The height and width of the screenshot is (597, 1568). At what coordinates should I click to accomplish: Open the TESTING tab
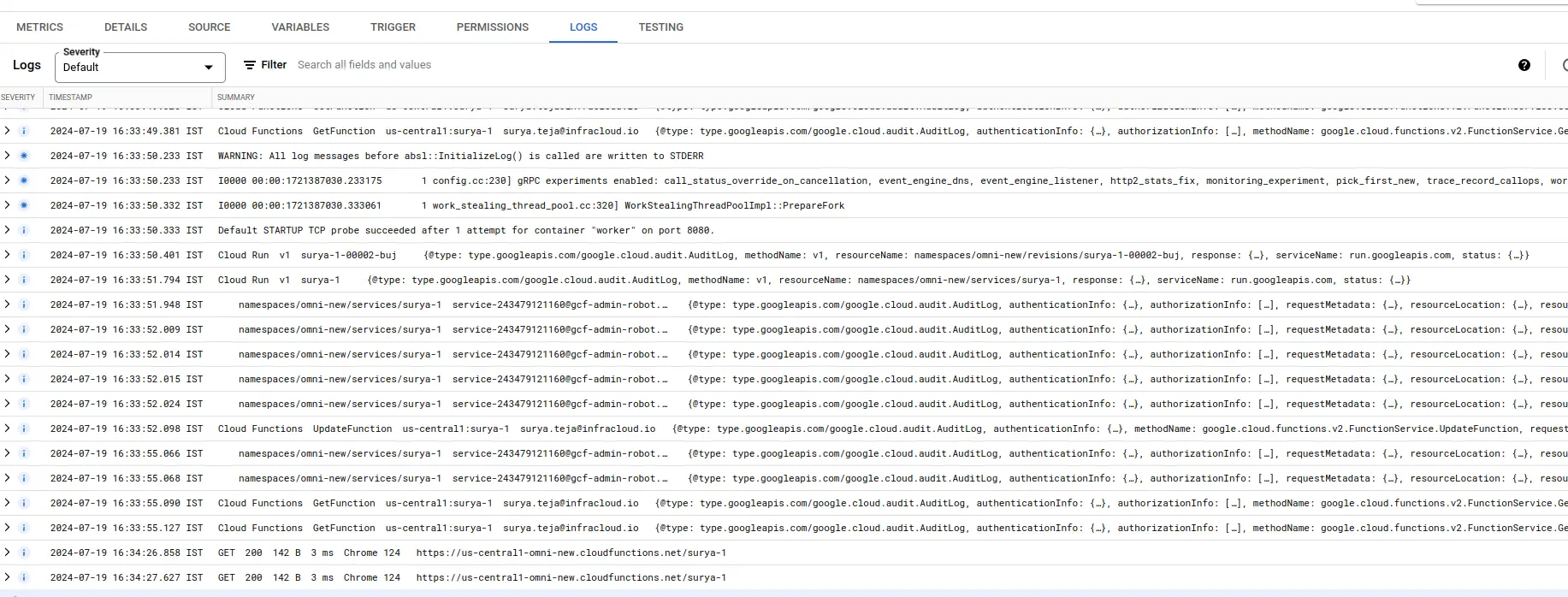[661, 27]
